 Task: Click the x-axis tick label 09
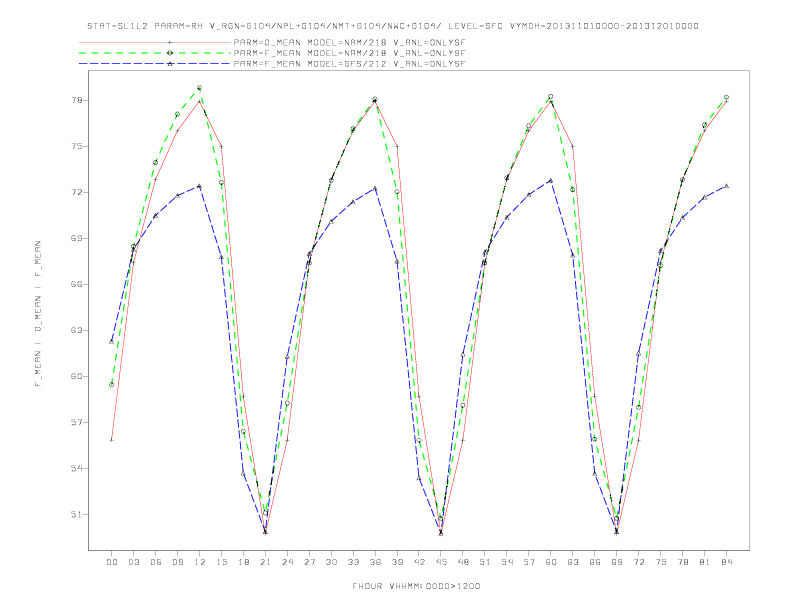(177, 562)
